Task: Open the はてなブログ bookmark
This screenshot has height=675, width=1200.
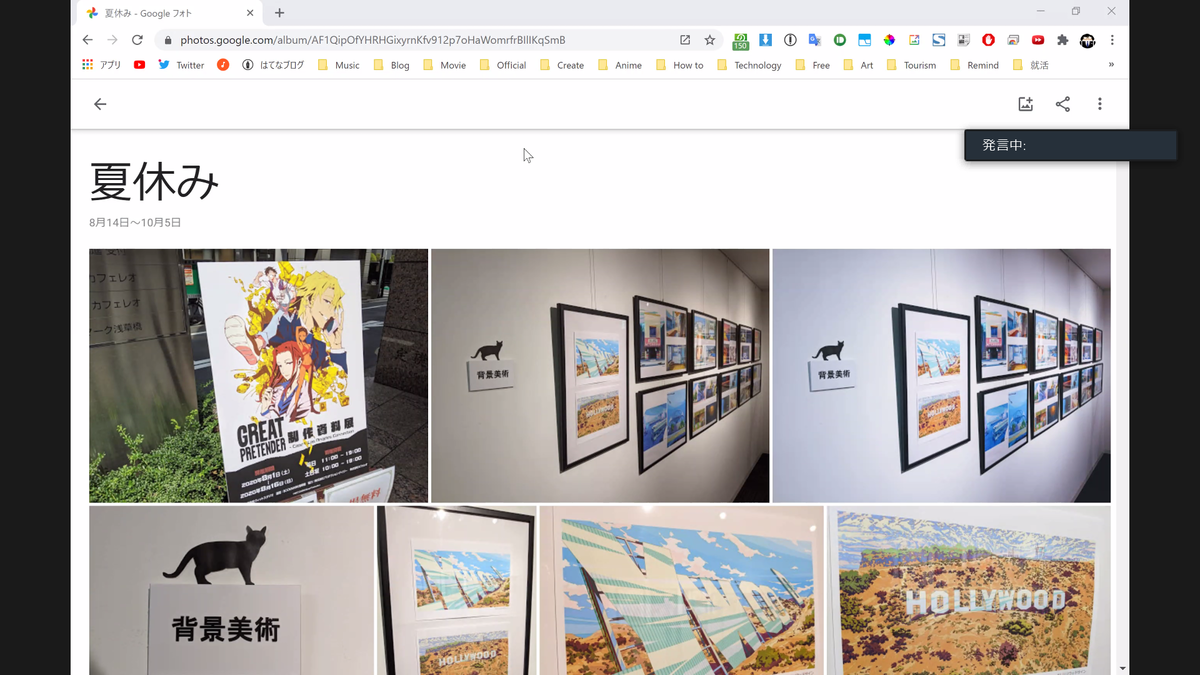Action: pyautogui.click(x=273, y=65)
